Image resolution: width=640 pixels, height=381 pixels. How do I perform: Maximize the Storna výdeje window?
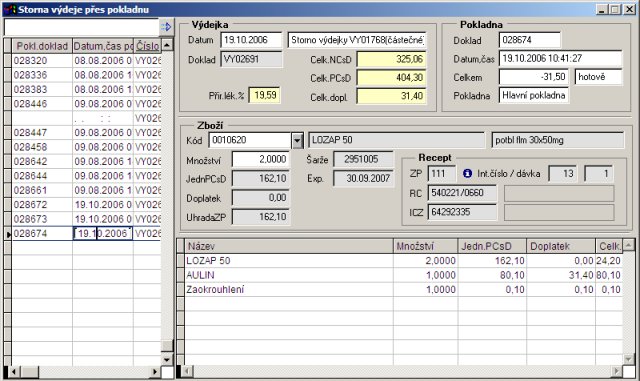[x=616, y=9]
